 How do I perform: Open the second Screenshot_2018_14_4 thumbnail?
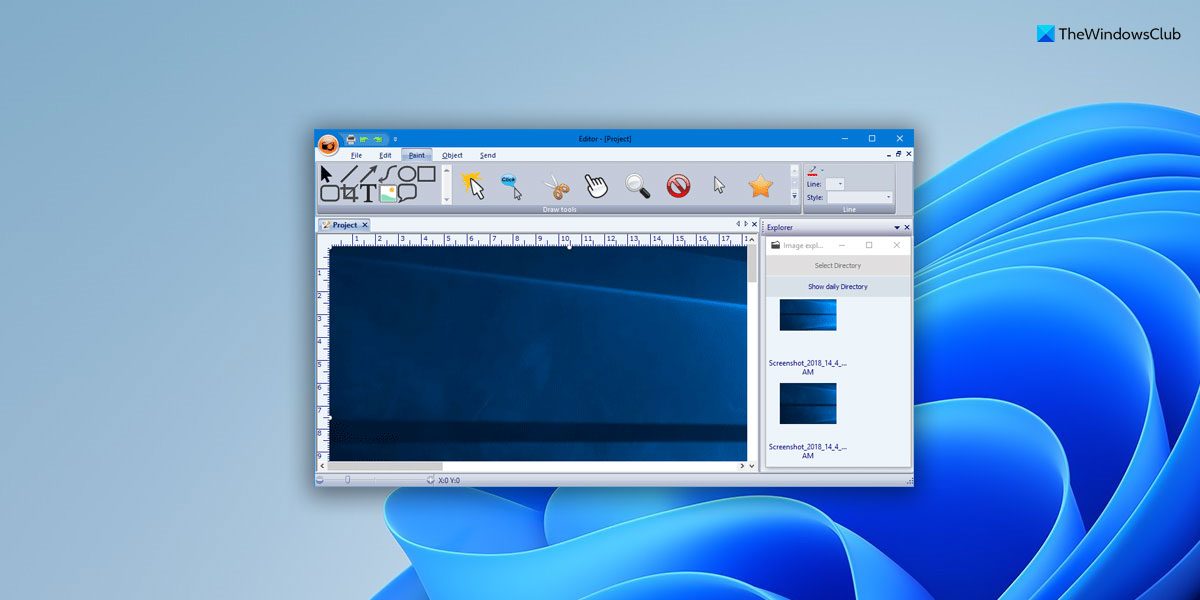pos(808,403)
